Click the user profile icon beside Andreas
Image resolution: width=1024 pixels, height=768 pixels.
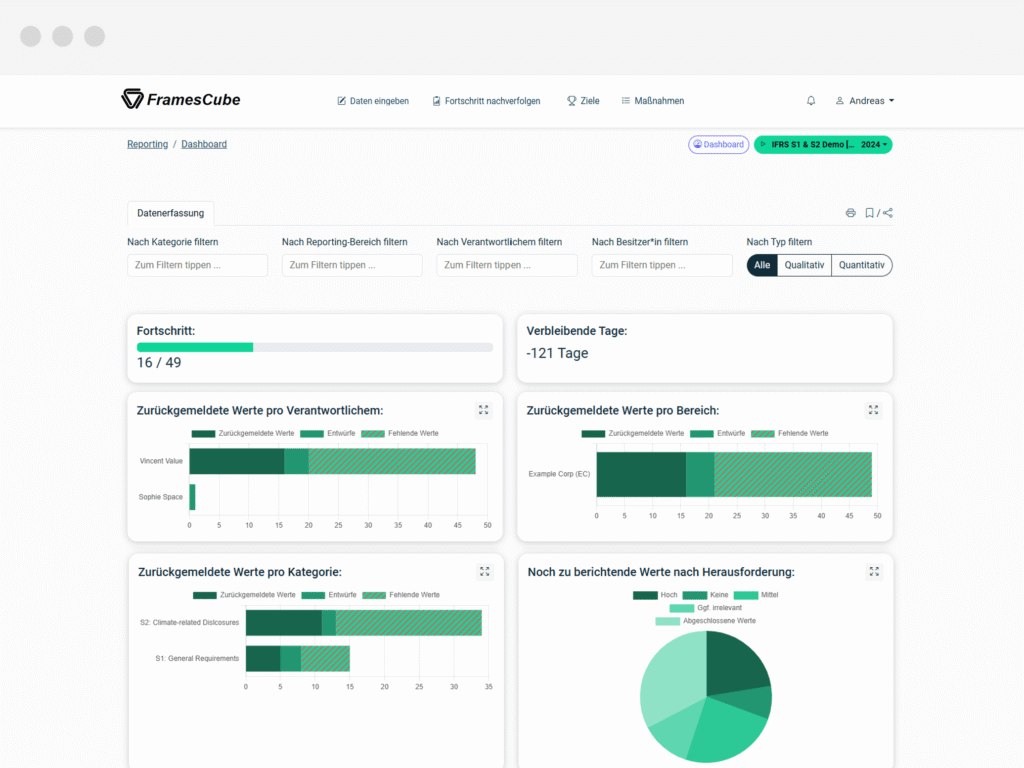[x=840, y=101]
